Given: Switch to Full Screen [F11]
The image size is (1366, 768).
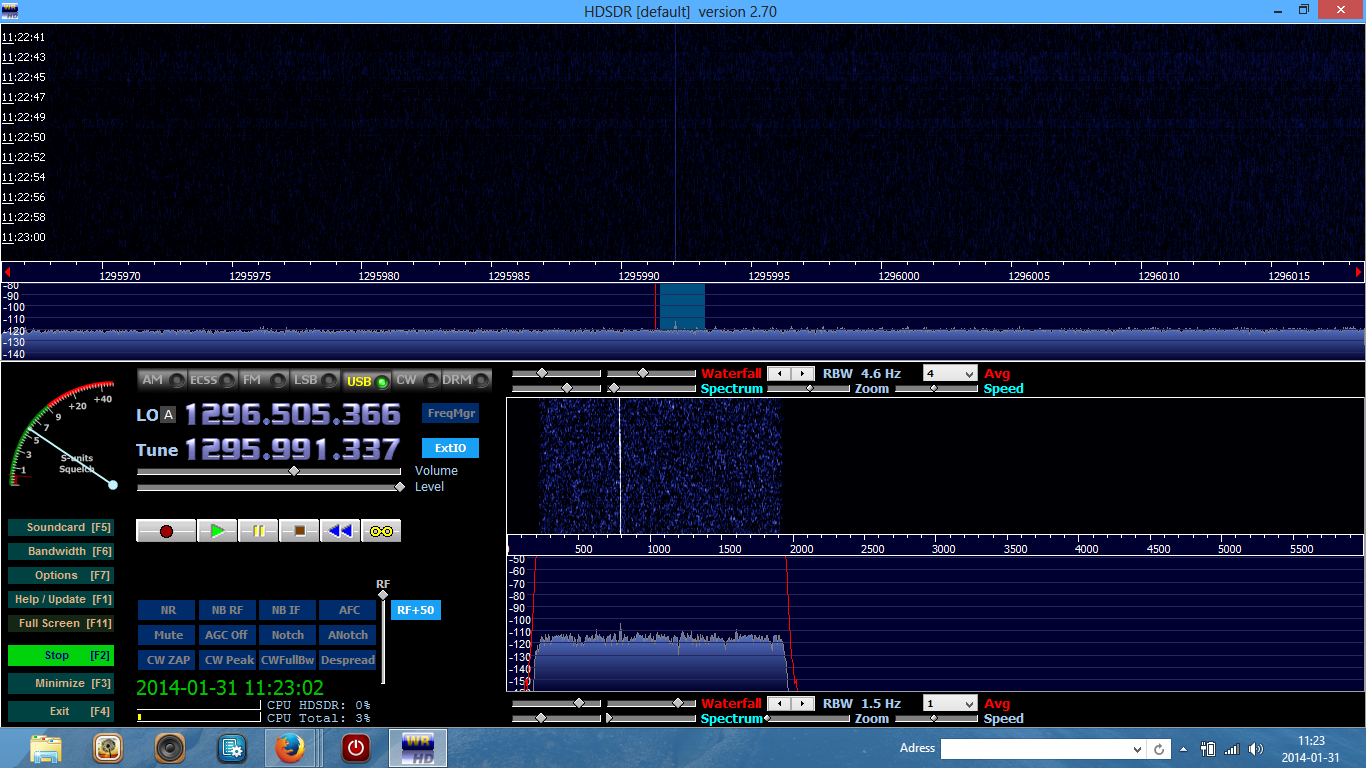Looking at the screenshot, I should pyautogui.click(x=60, y=623).
